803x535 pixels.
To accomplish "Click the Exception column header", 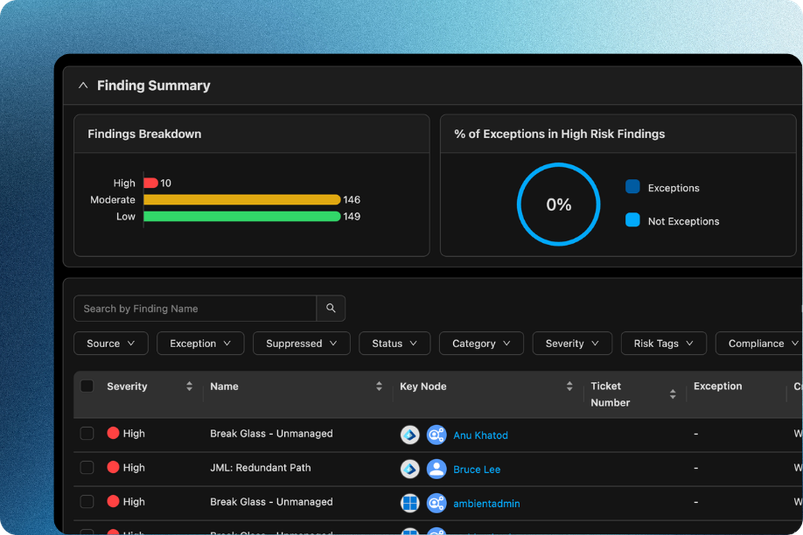I will click(717, 386).
